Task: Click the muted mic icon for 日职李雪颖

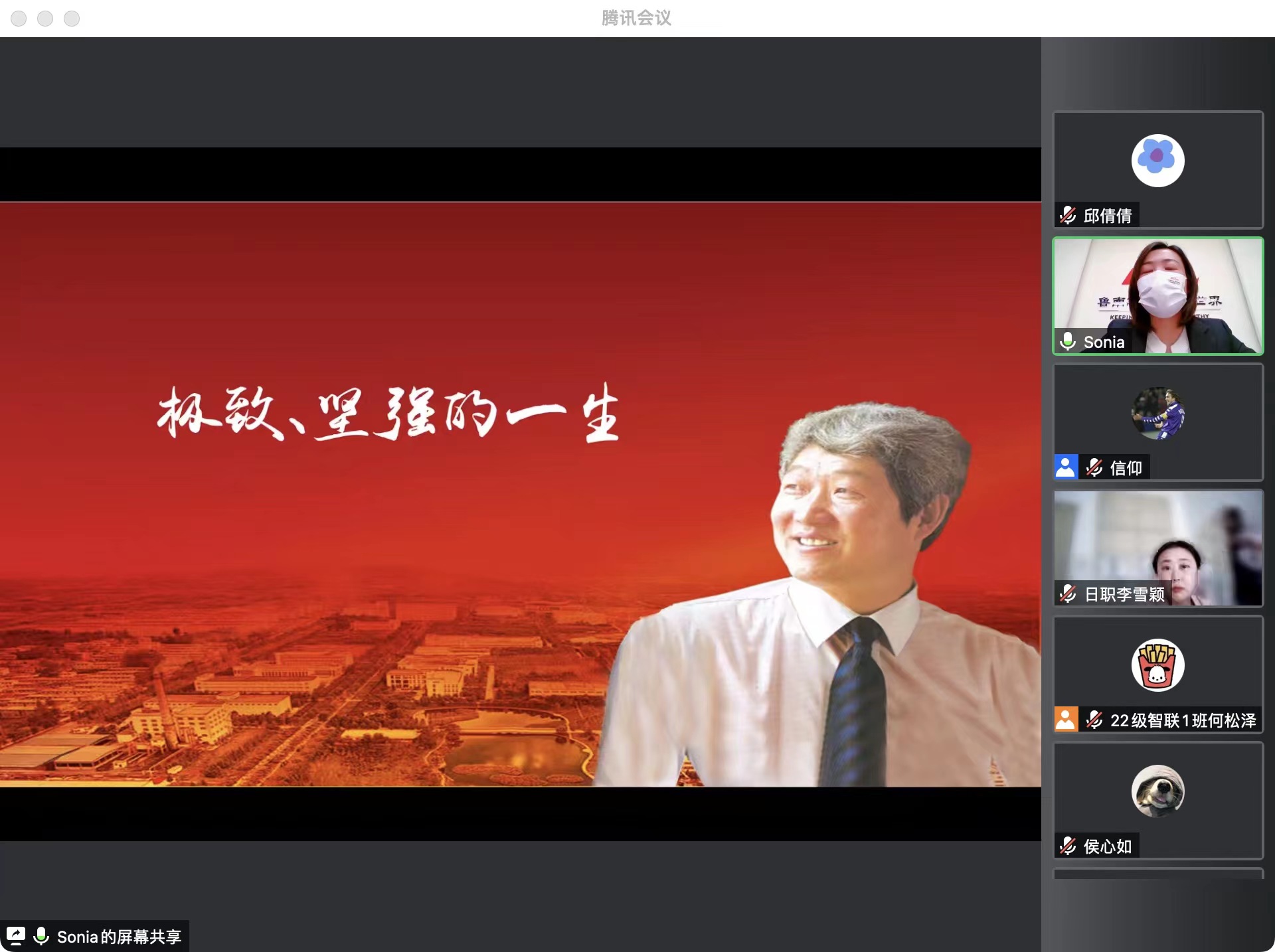Action: [x=1068, y=594]
